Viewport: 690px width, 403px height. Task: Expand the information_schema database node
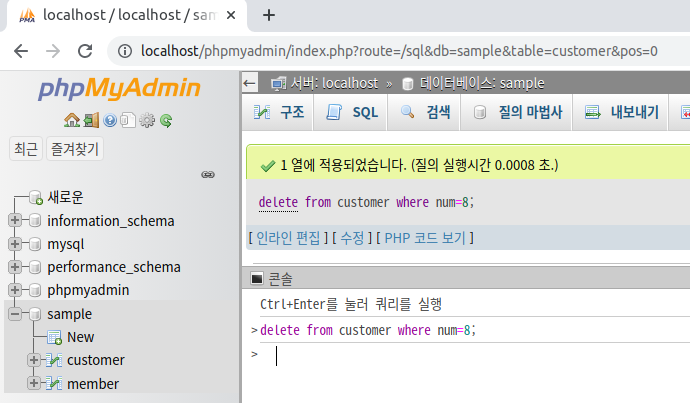[15, 220]
